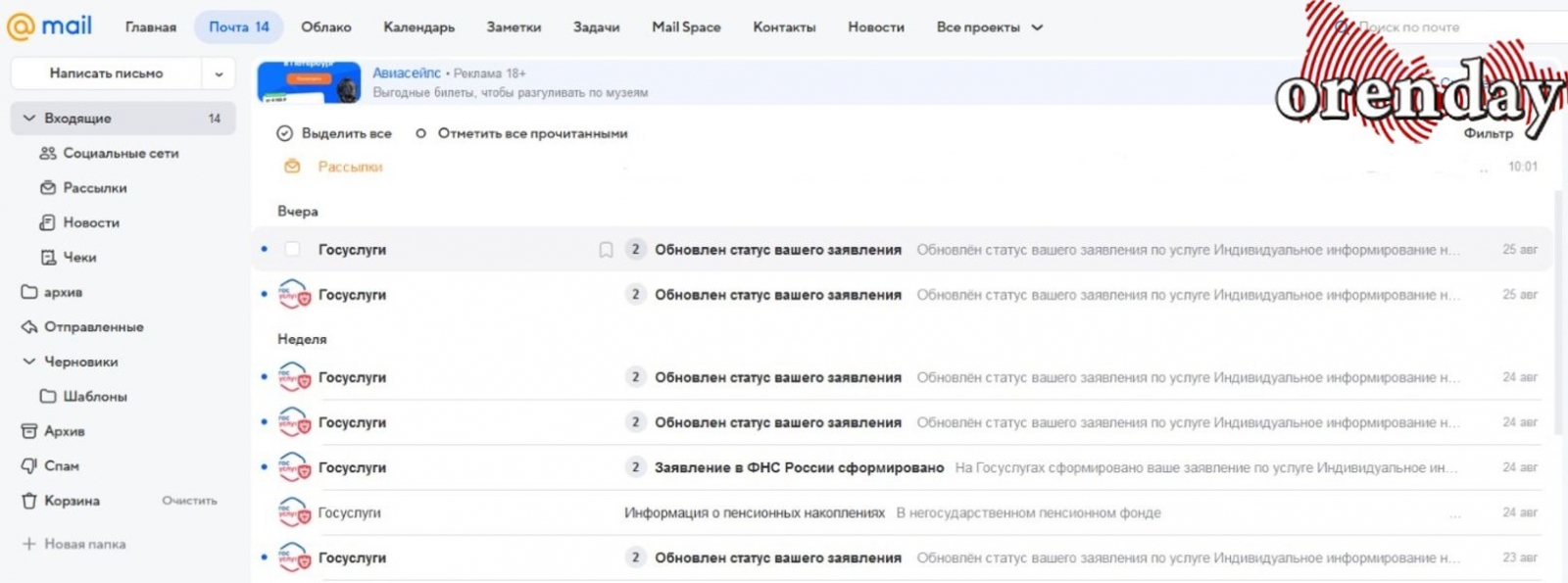
Task: Tick the checkbox on first Госуслуги email
Action: pyautogui.click(x=292, y=250)
